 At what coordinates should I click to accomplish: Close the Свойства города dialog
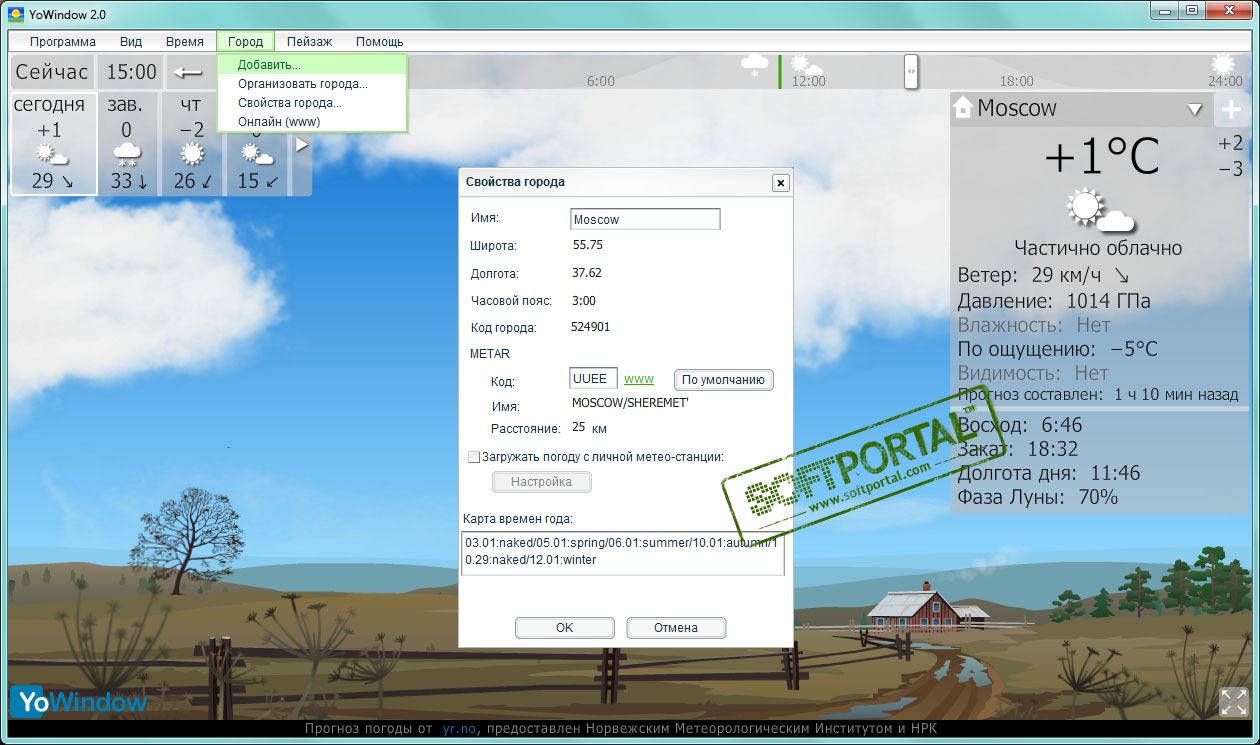780,182
